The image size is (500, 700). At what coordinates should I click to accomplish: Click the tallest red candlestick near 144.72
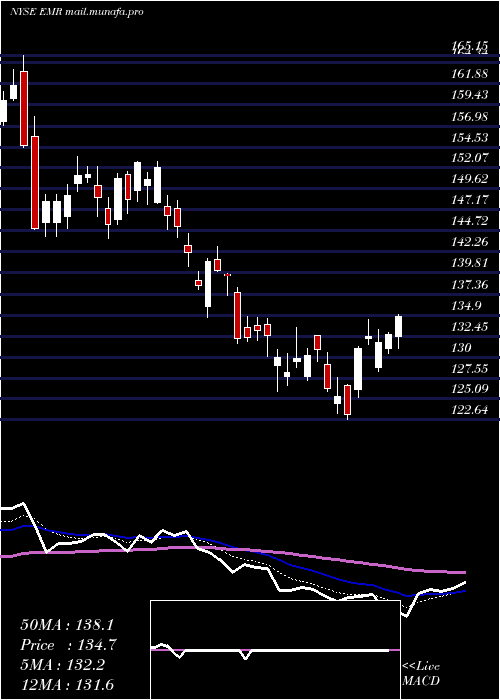pyautogui.click(x=35, y=183)
